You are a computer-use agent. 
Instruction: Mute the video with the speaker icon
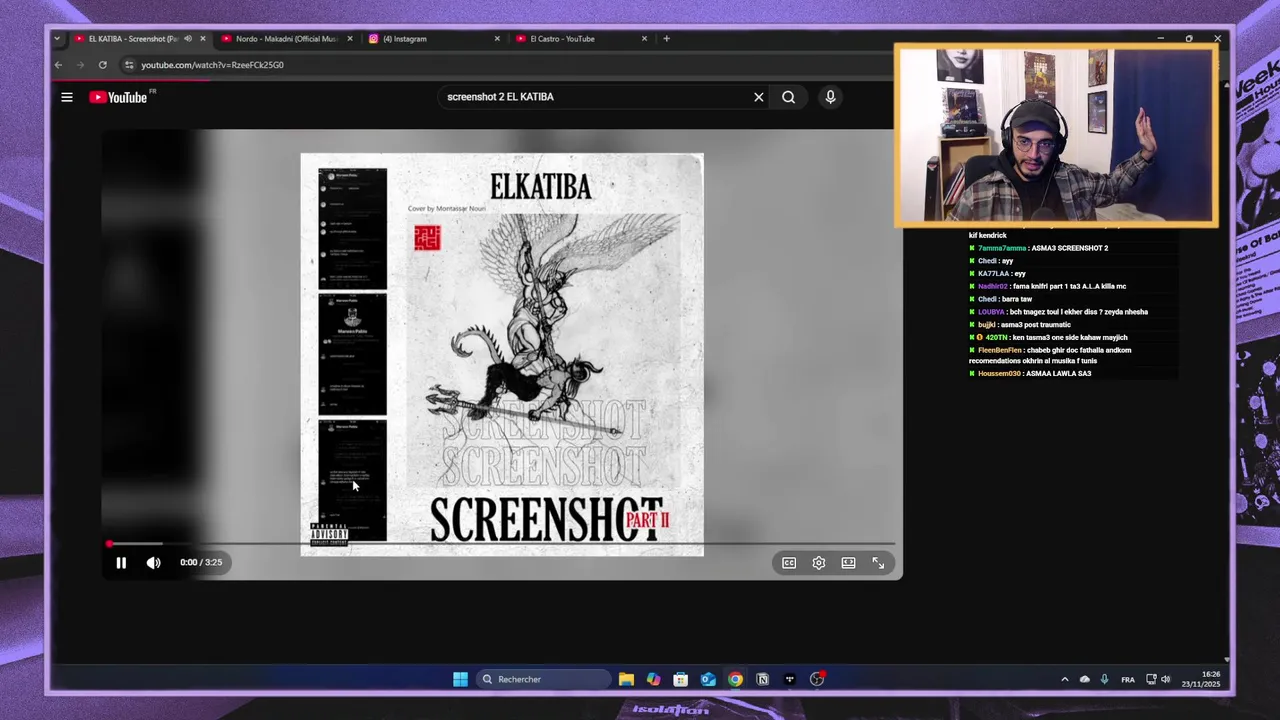pos(153,563)
